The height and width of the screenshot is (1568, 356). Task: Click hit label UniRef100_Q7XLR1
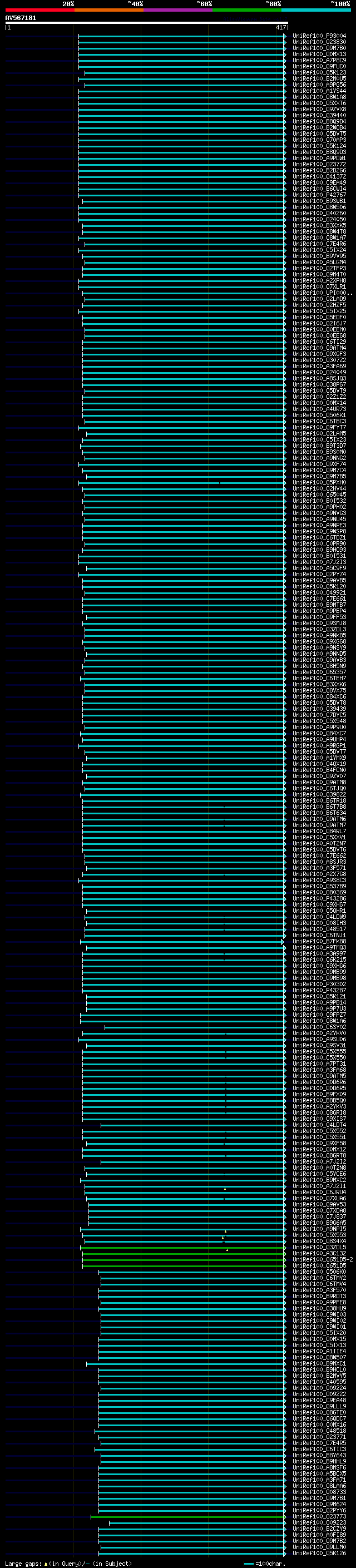[319, 286]
